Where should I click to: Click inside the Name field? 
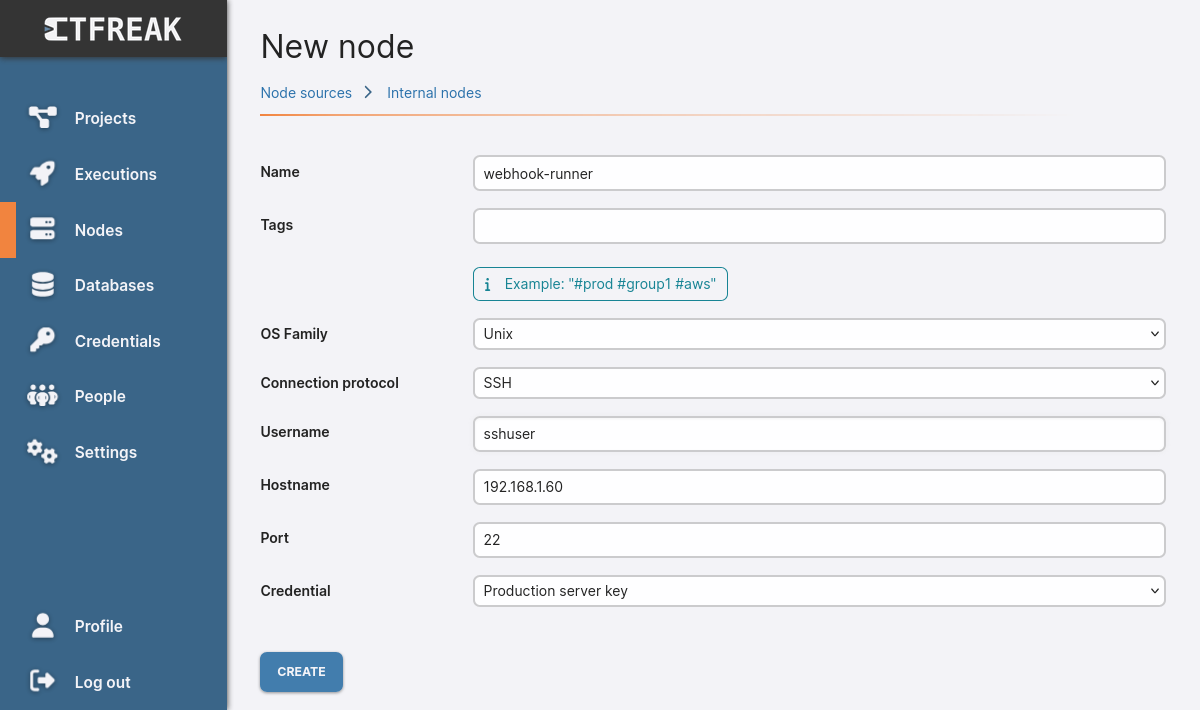[x=818, y=172]
